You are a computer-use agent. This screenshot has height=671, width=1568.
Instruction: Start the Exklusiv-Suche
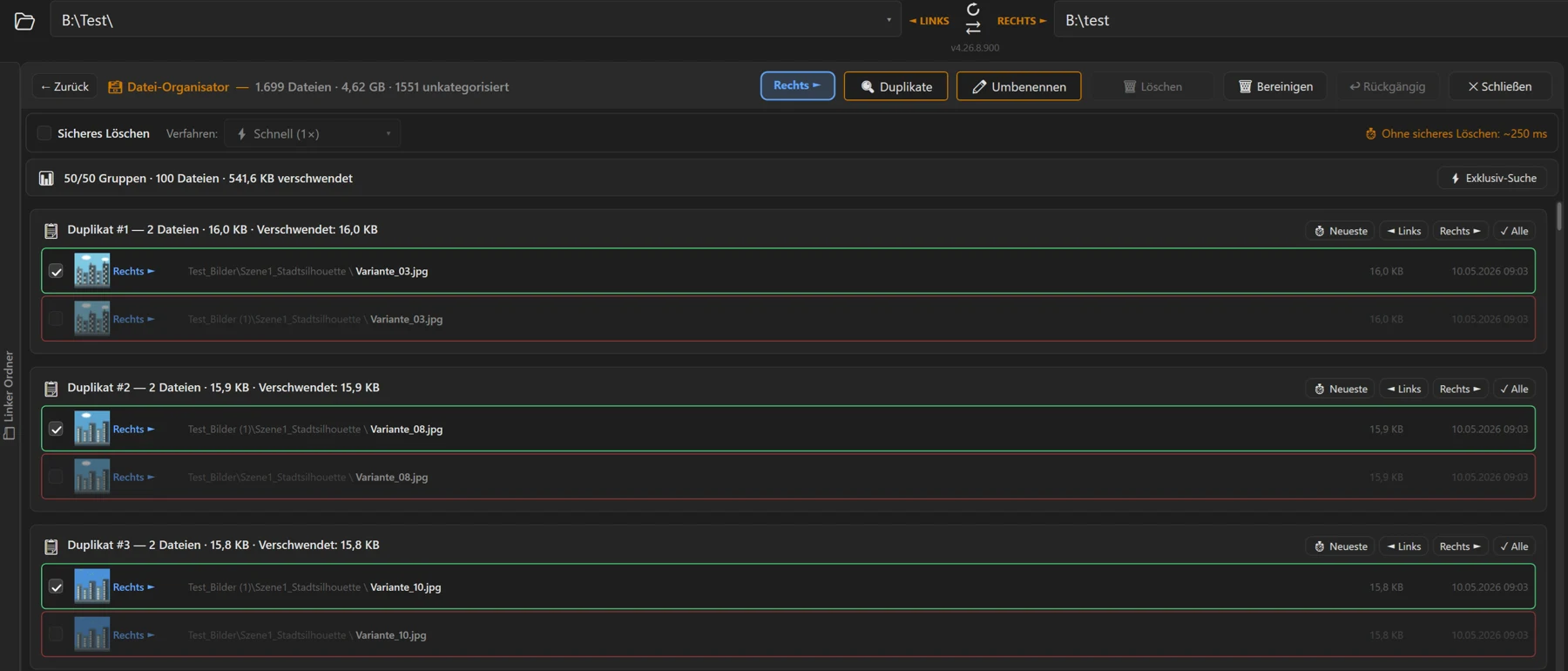[1492, 179]
